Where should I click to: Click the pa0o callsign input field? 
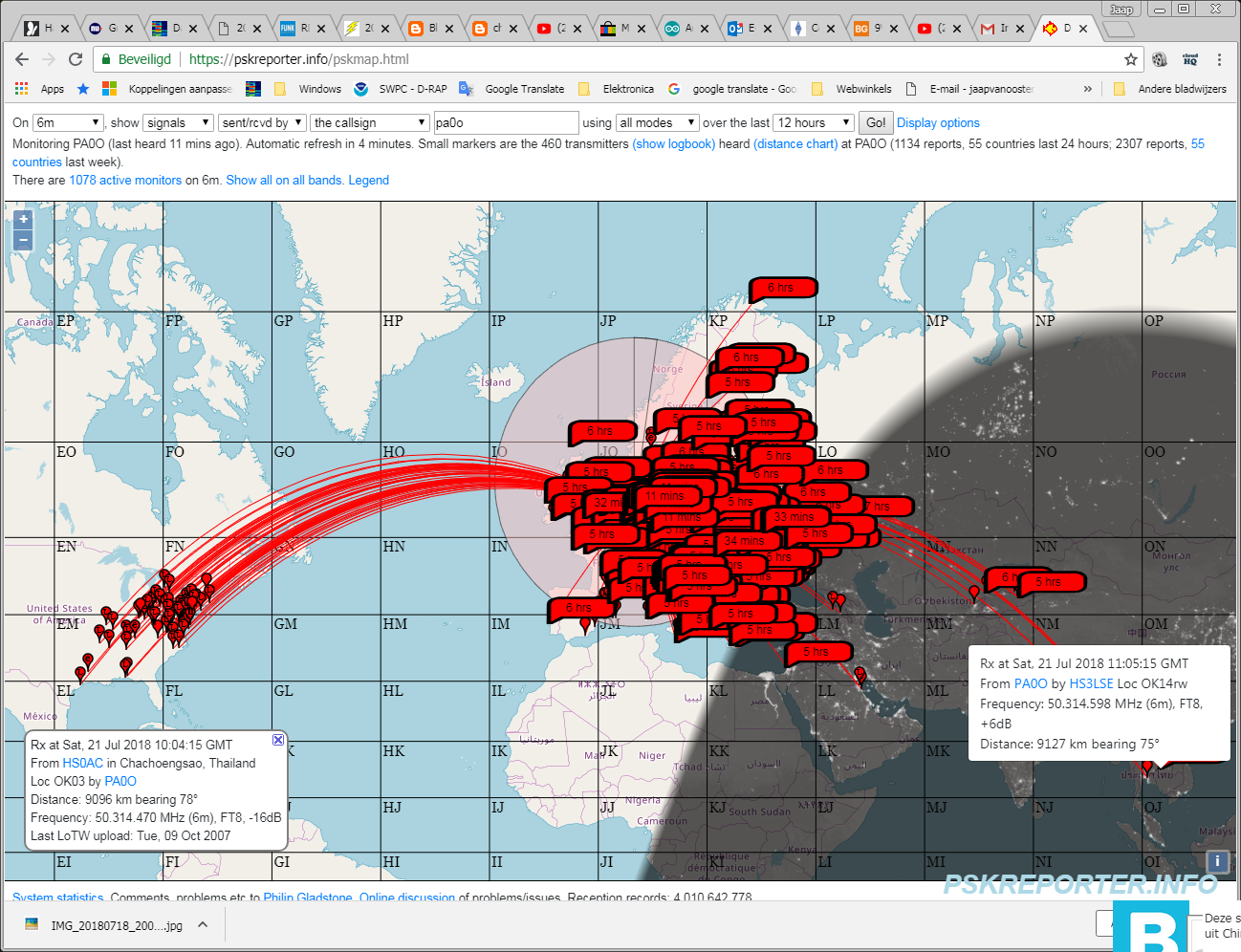point(507,122)
